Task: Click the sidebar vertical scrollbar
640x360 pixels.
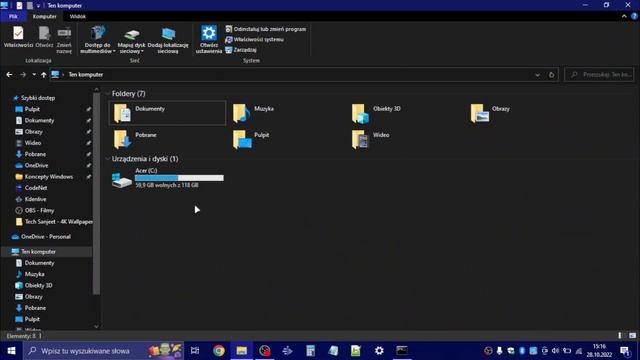Action: tap(96, 194)
